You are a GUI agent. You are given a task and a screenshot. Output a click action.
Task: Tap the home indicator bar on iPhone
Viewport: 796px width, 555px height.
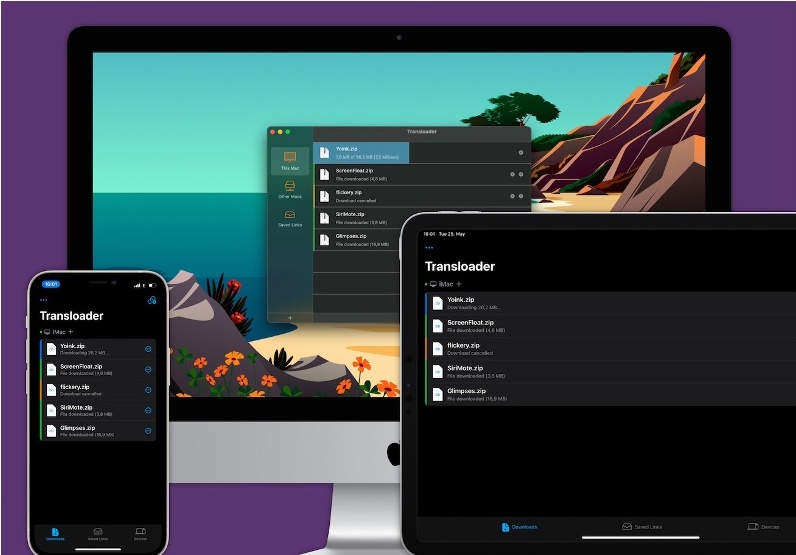(x=98, y=549)
